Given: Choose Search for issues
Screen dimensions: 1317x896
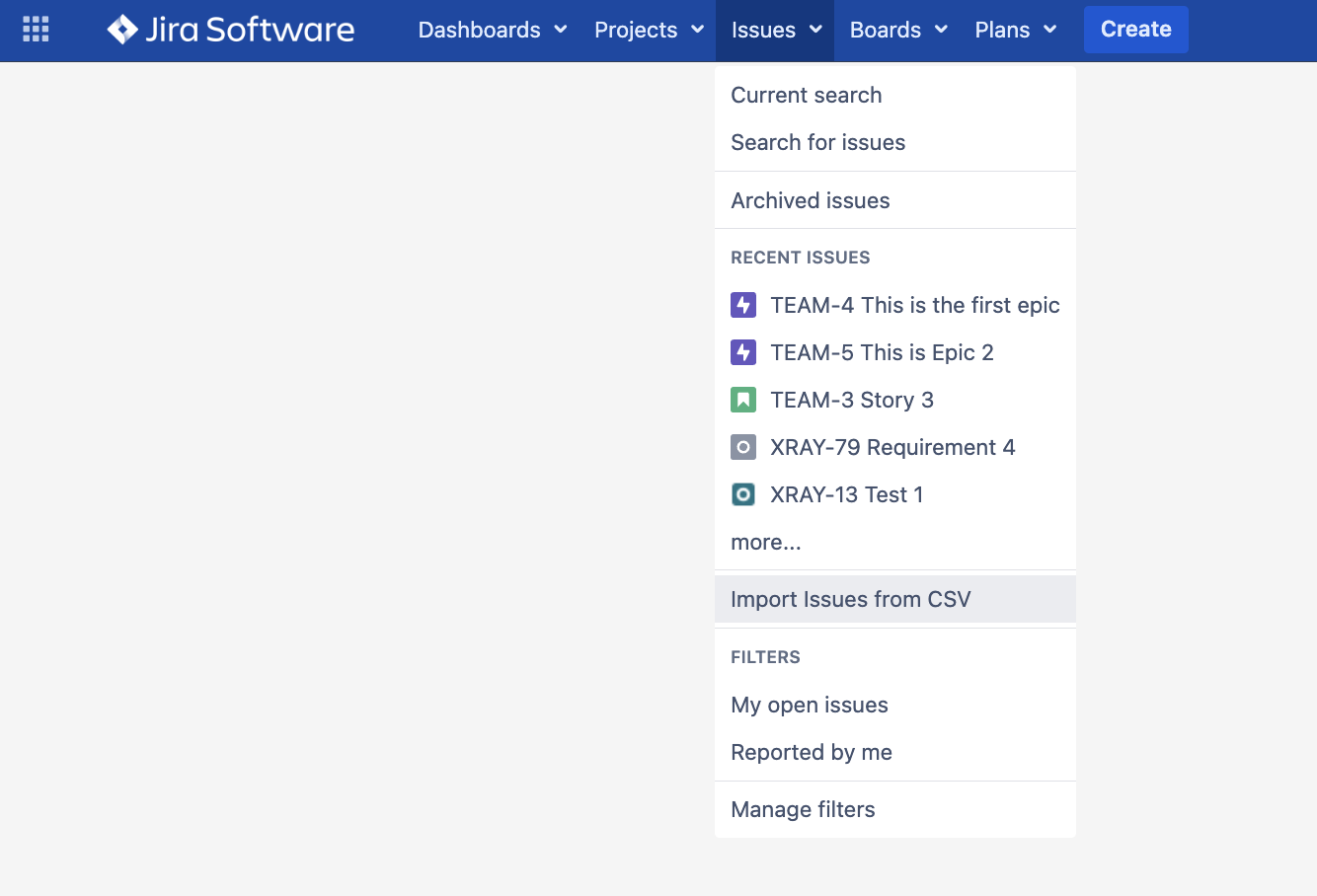Looking at the screenshot, I should pos(817,142).
